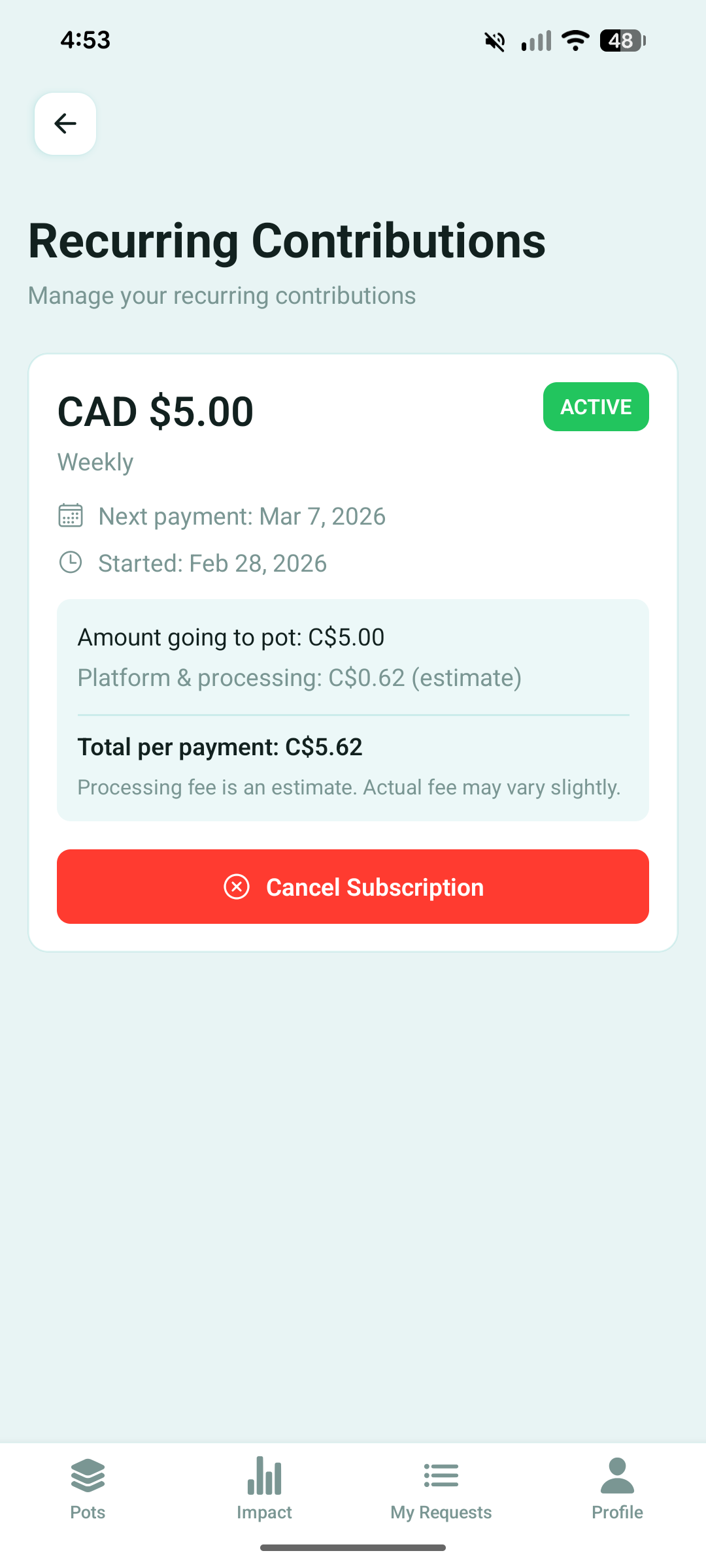Tap the battery indicator showing 48
The height and width of the screenshot is (1568, 706).
(x=622, y=41)
